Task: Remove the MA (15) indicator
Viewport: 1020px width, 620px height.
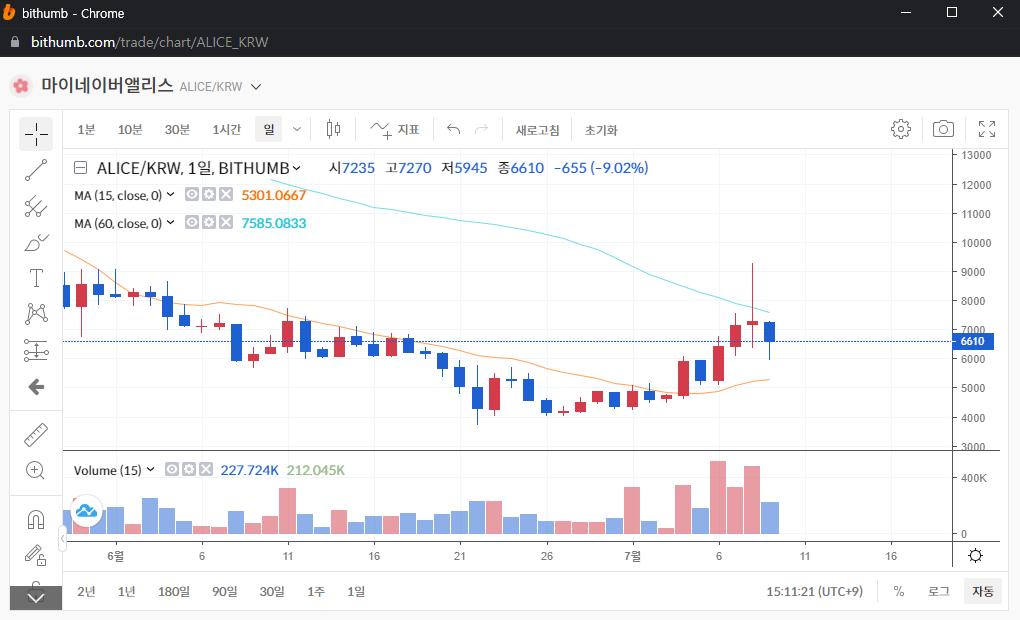Action: pos(226,194)
